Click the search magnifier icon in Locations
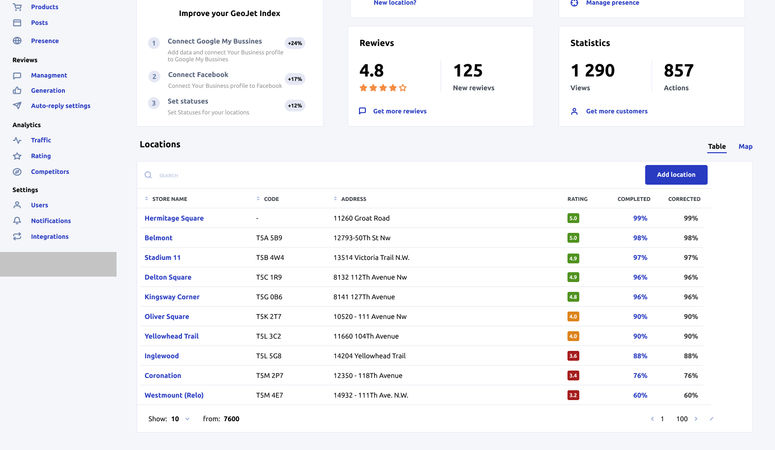Image resolution: width=775 pixels, height=450 pixels. [x=148, y=175]
